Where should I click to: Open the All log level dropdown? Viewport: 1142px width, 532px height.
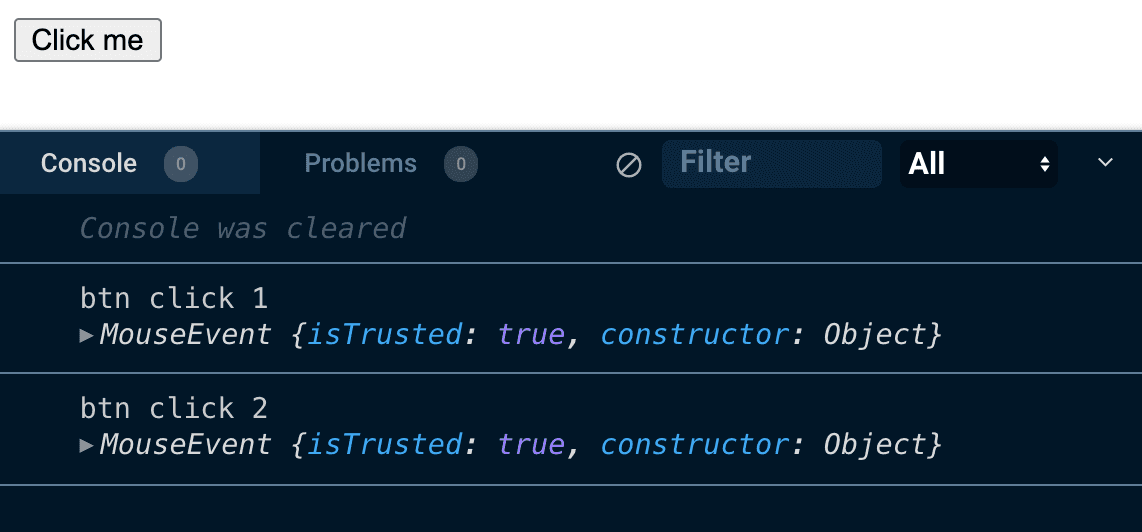coord(978,164)
